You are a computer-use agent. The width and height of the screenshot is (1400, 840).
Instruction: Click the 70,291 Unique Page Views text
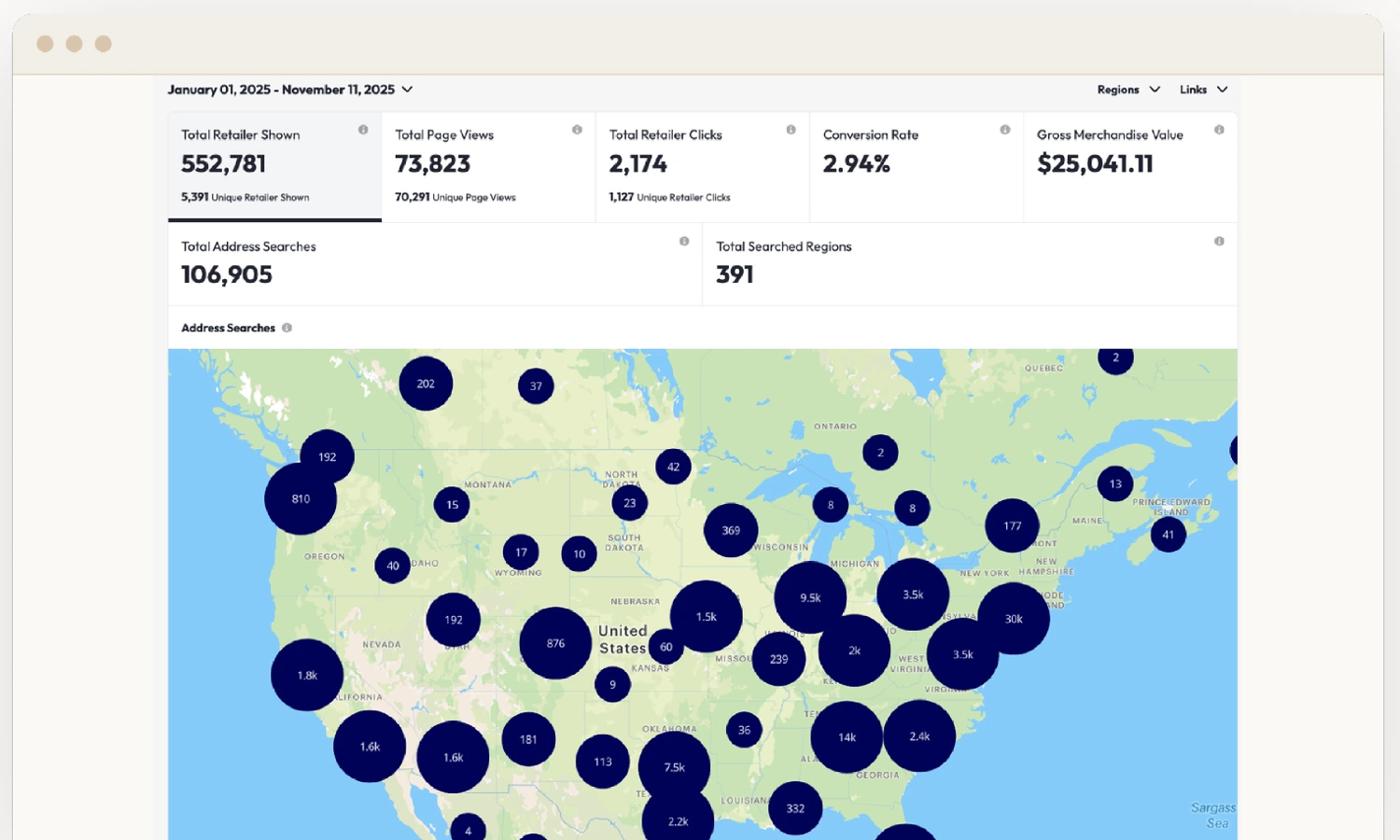pos(455,197)
